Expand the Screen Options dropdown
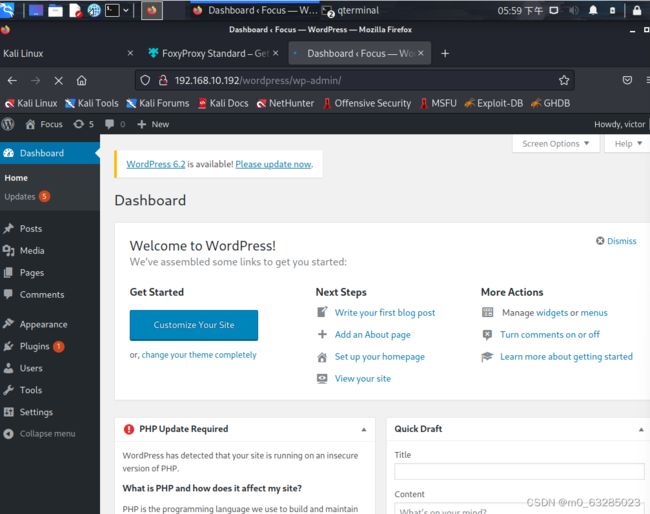 pyautogui.click(x=555, y=144)
